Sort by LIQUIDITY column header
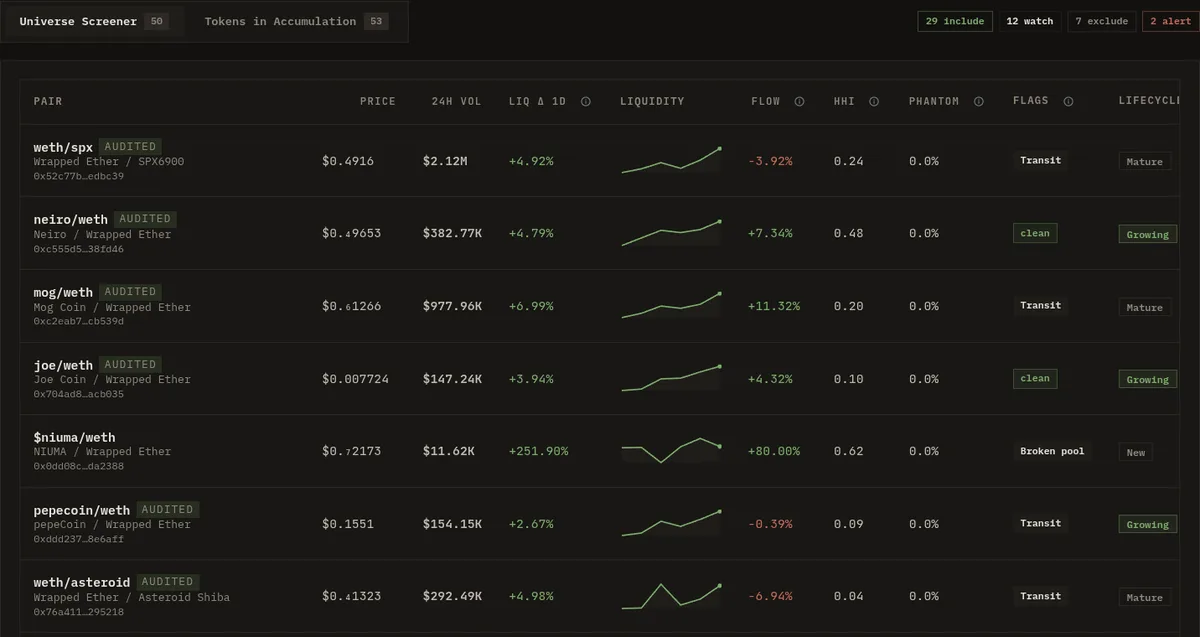The image size is (1200, 637). (652, 101)
